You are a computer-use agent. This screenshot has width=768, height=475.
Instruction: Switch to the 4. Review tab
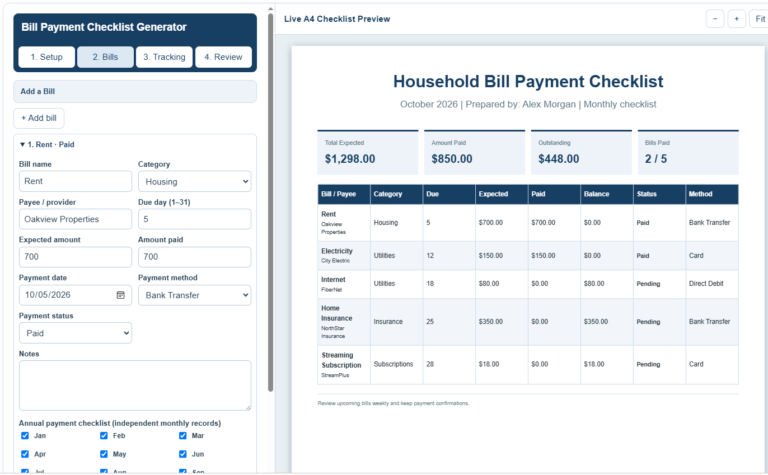pyautogui.click(x=223, y=57)
